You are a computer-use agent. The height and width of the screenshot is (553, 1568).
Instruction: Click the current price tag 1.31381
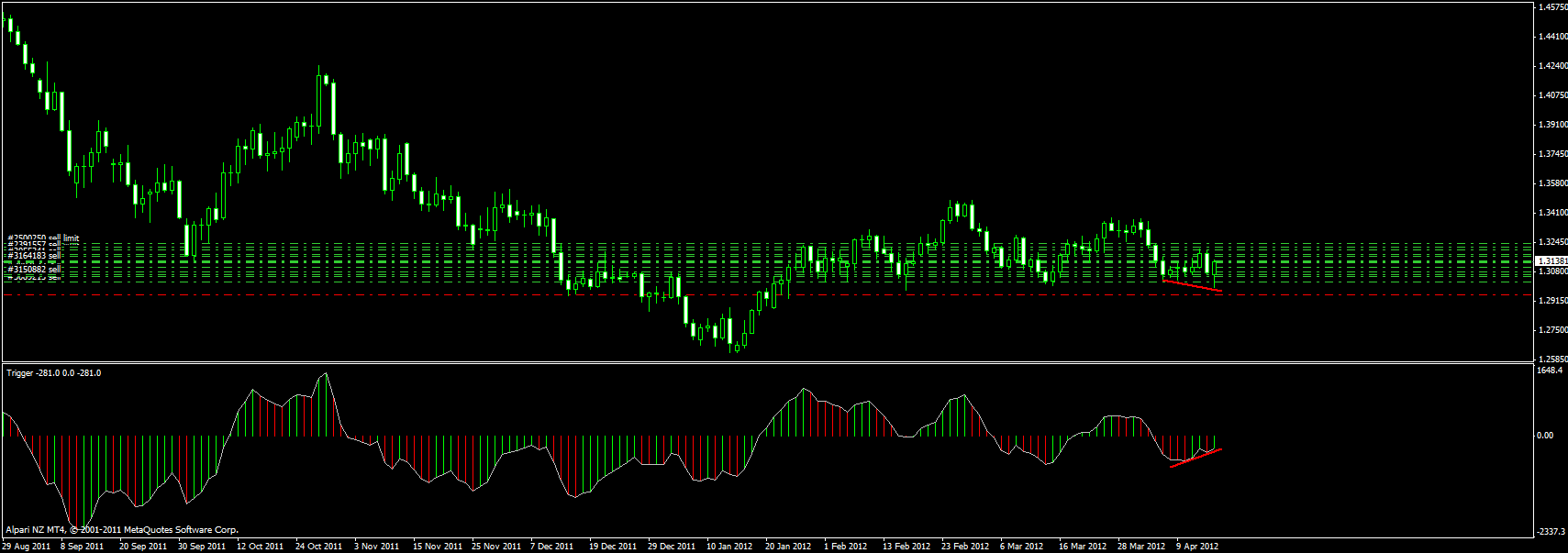(x=1551, y=261)
